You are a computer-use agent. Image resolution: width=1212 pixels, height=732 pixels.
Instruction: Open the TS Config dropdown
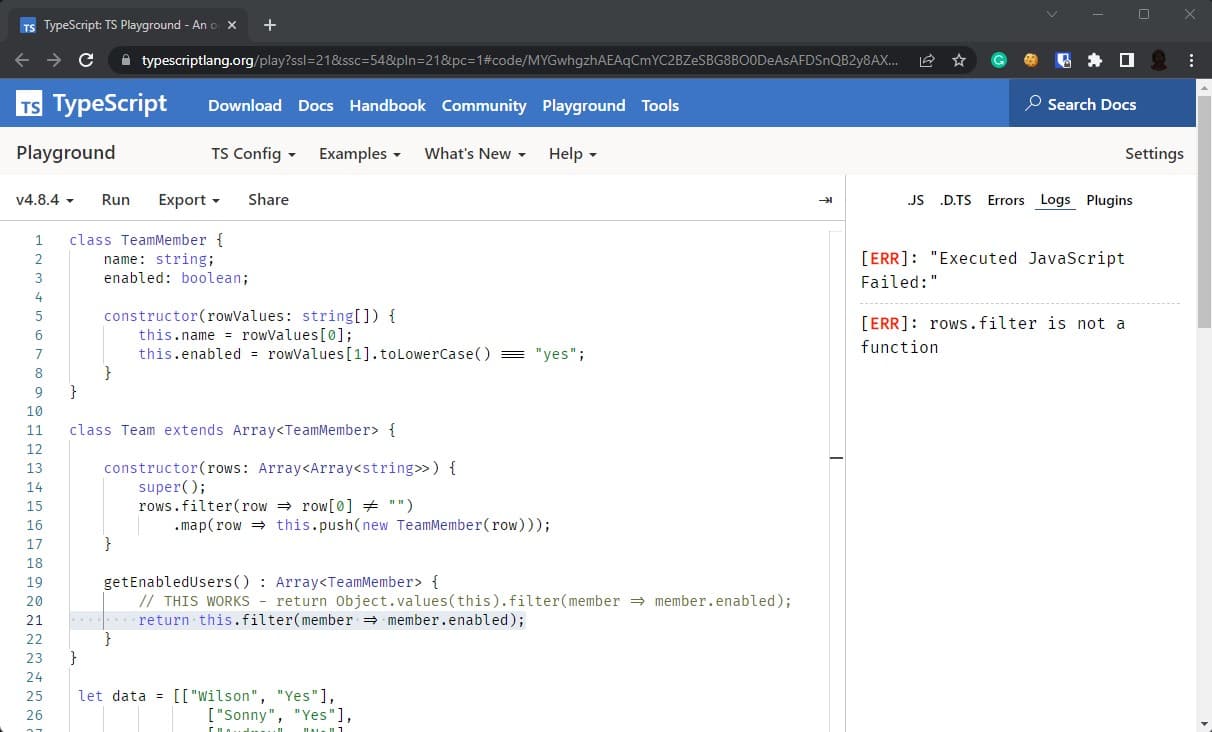point(252,154)
